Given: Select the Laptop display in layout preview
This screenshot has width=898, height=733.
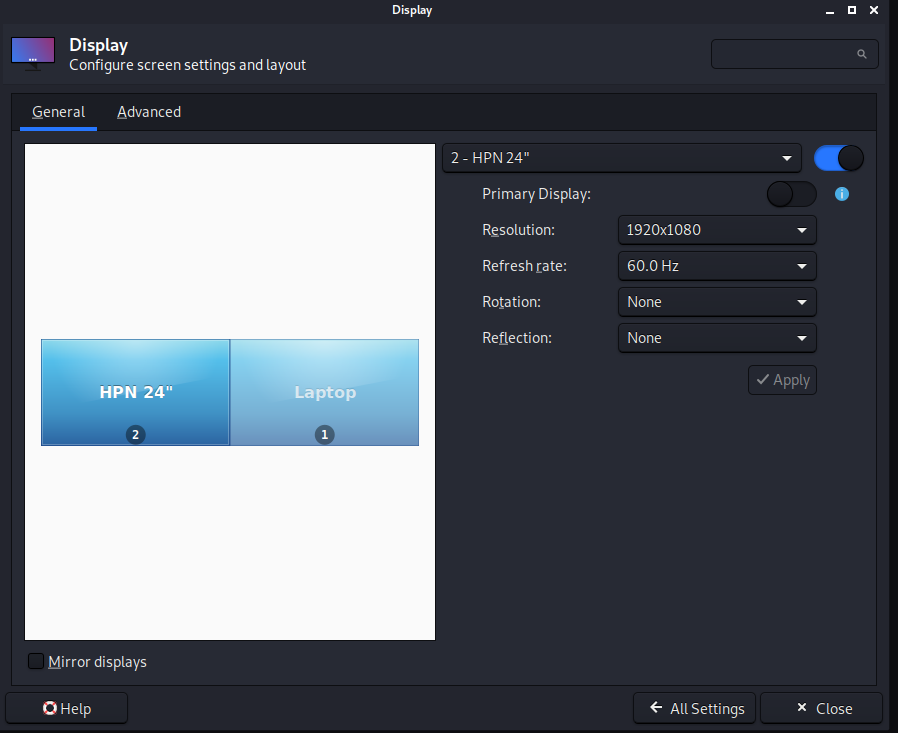Looking at the screenshot, I should point(324,392).
